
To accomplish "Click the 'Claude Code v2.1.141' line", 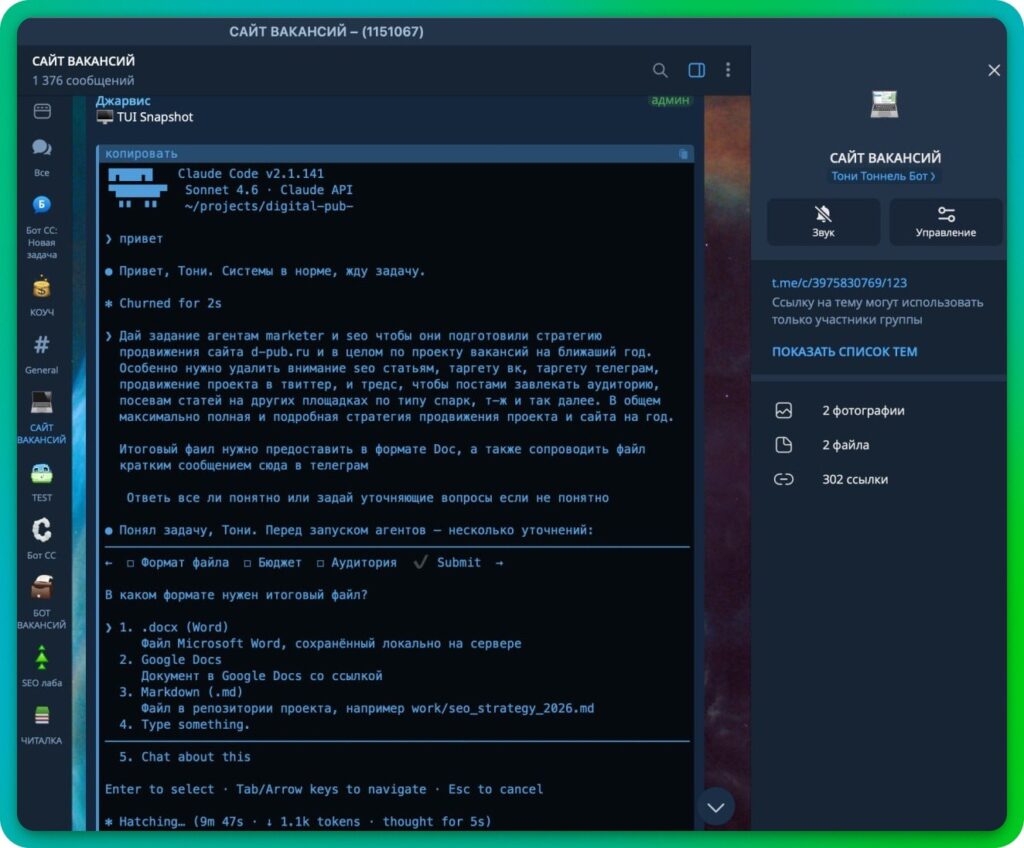I will (251, 174).
